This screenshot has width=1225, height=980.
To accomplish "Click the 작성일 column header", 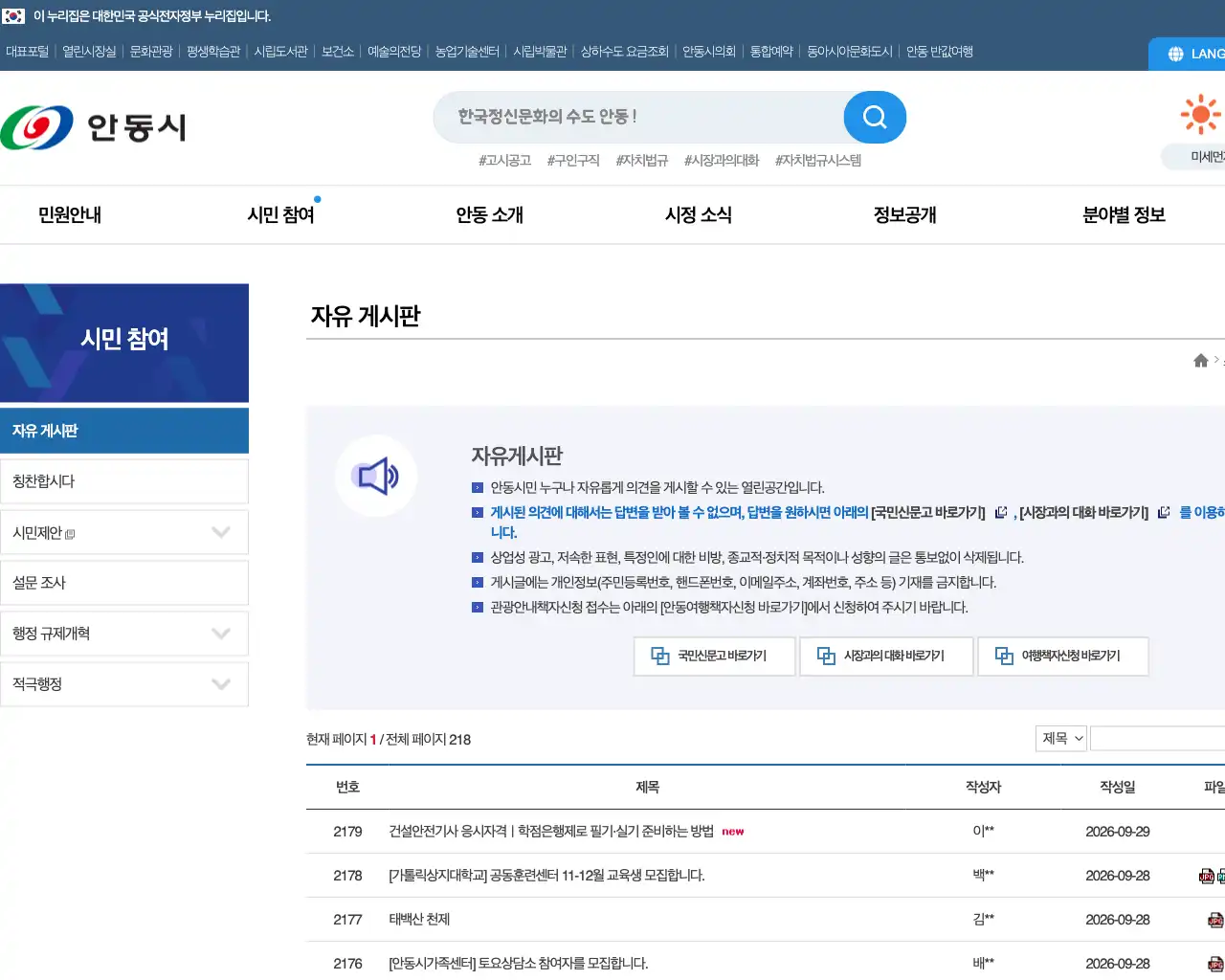I will click(1118, 787).
